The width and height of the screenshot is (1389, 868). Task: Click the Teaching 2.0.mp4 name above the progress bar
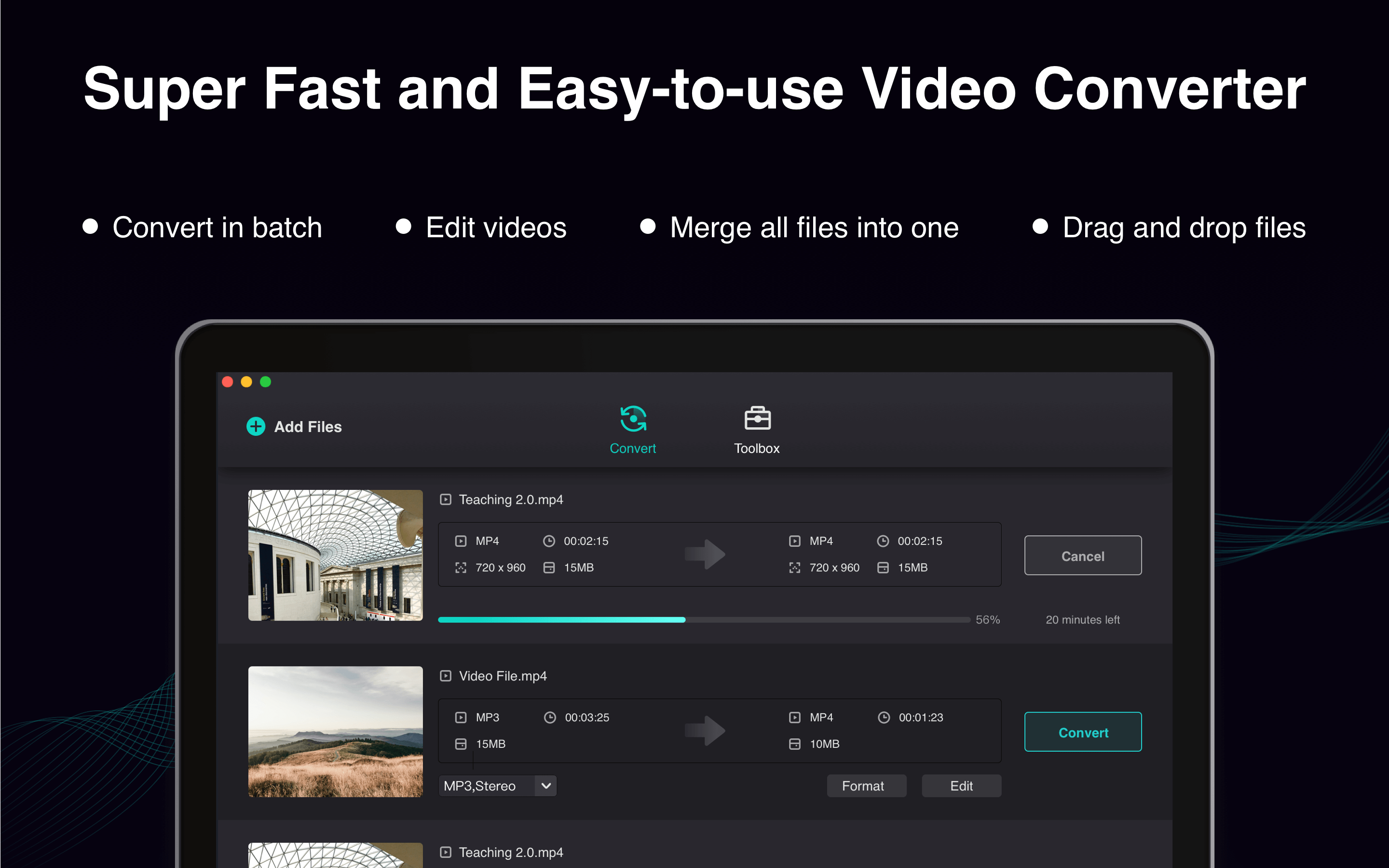pos(511,500)
